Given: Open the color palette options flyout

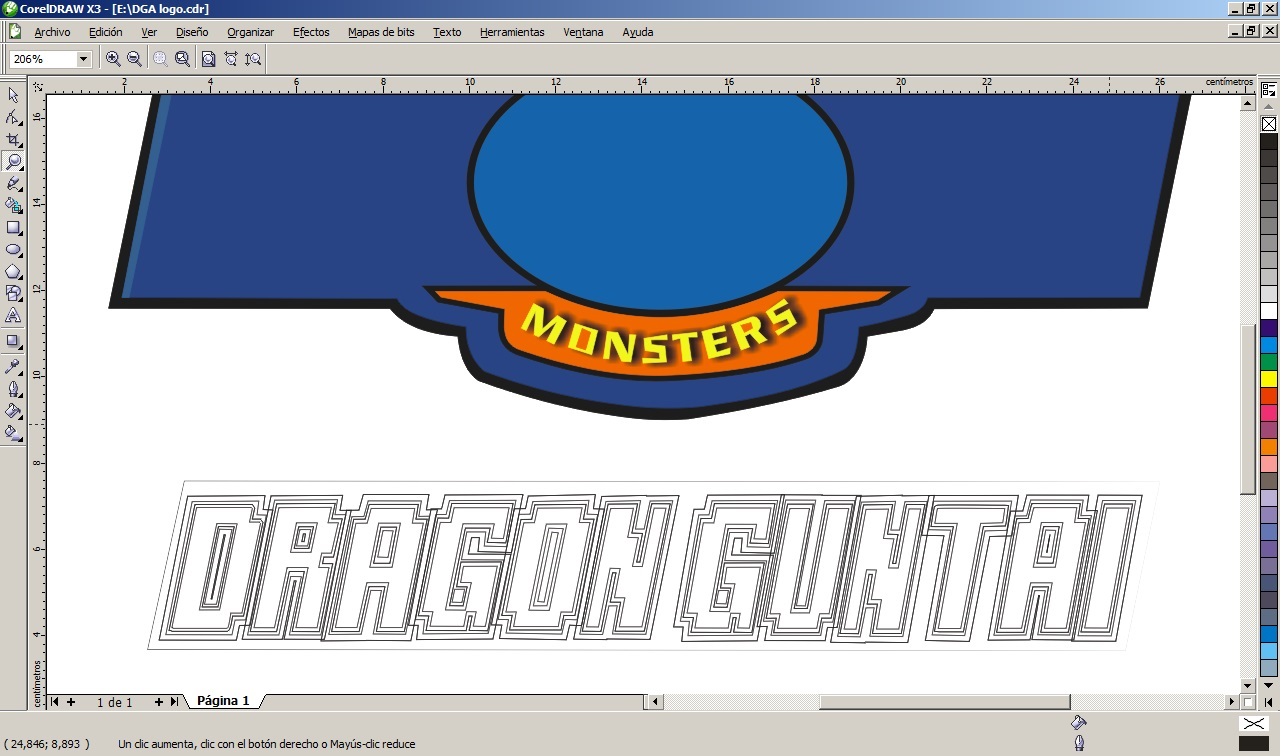Looking at the screenshot, I should tap(1268, 90).
